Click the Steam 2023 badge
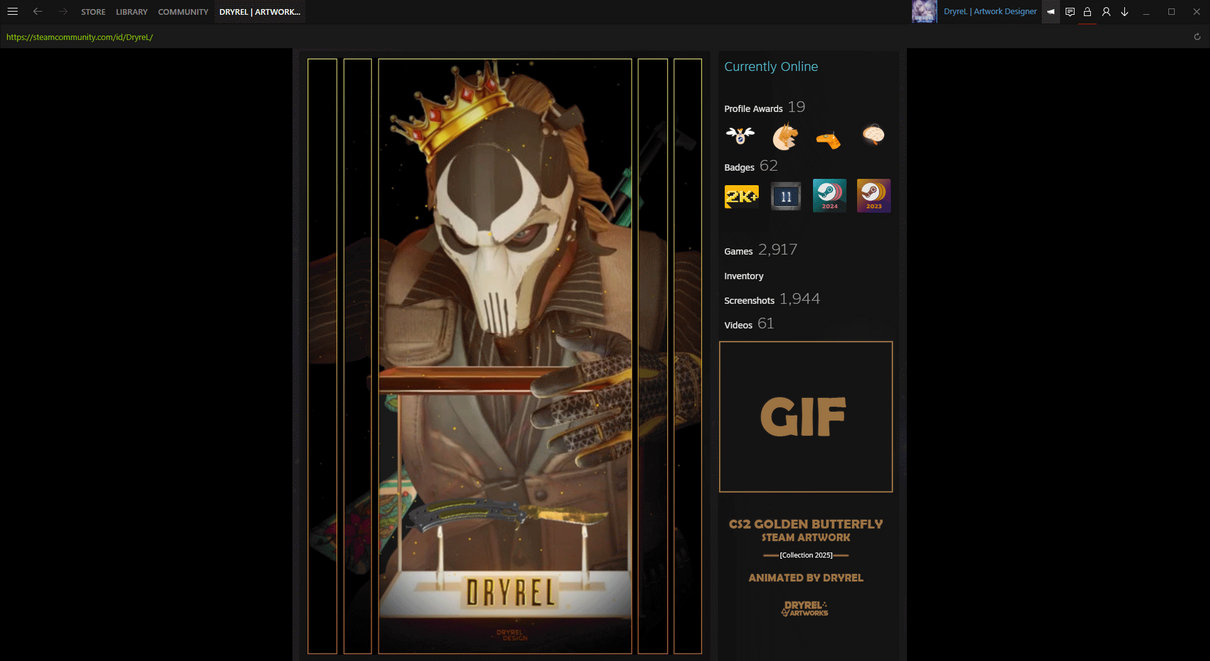 (x=874, y=196)
